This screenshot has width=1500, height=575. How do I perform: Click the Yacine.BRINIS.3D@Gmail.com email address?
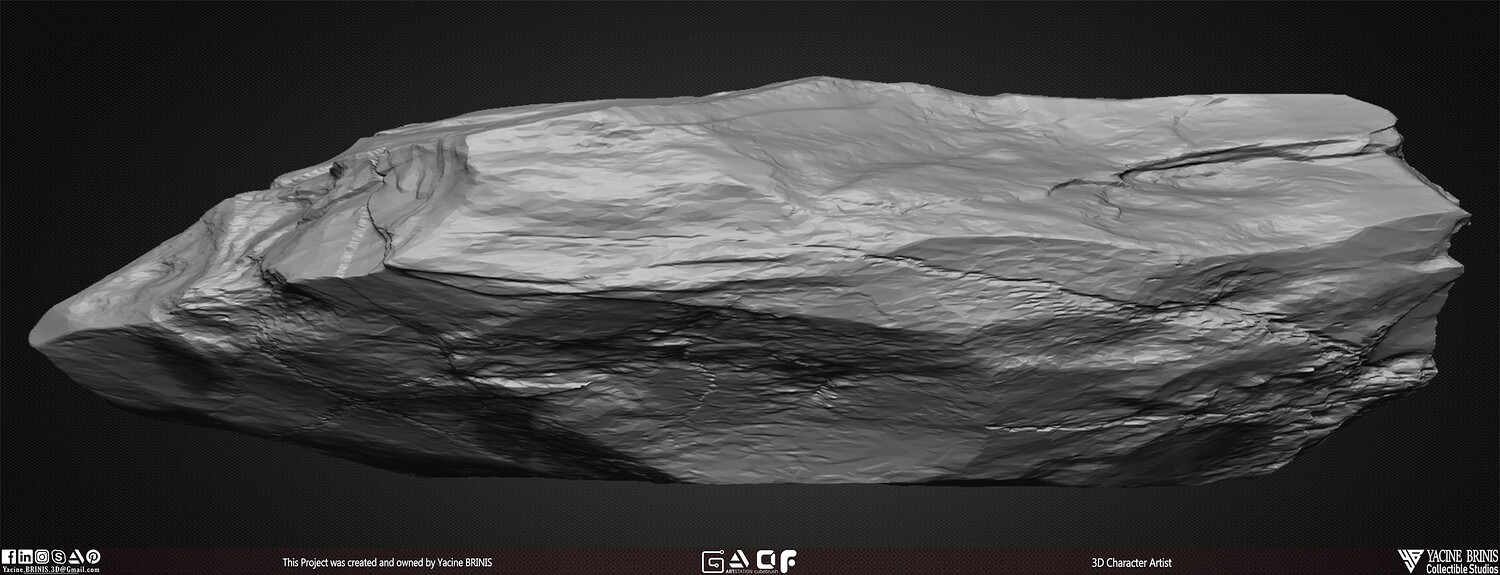[x=51, y=570]
